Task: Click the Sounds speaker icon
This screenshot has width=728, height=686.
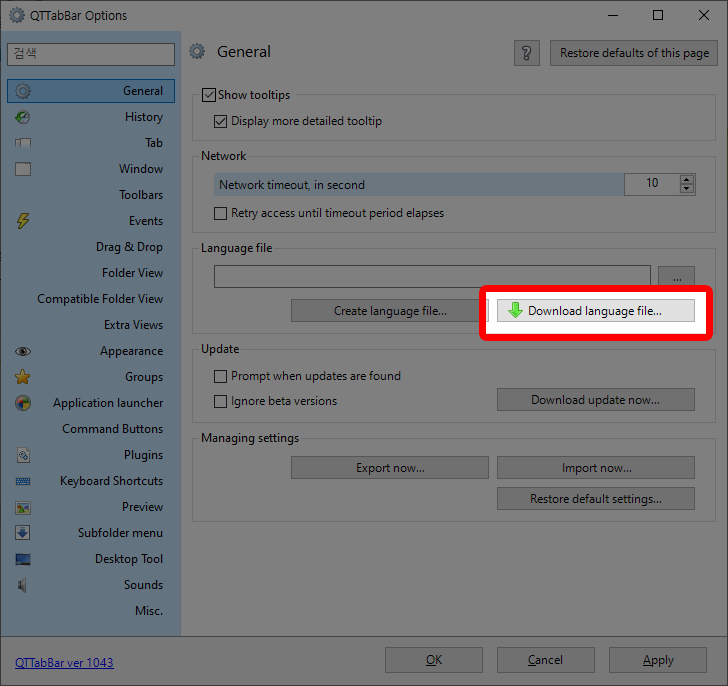Action: (22, 585)
